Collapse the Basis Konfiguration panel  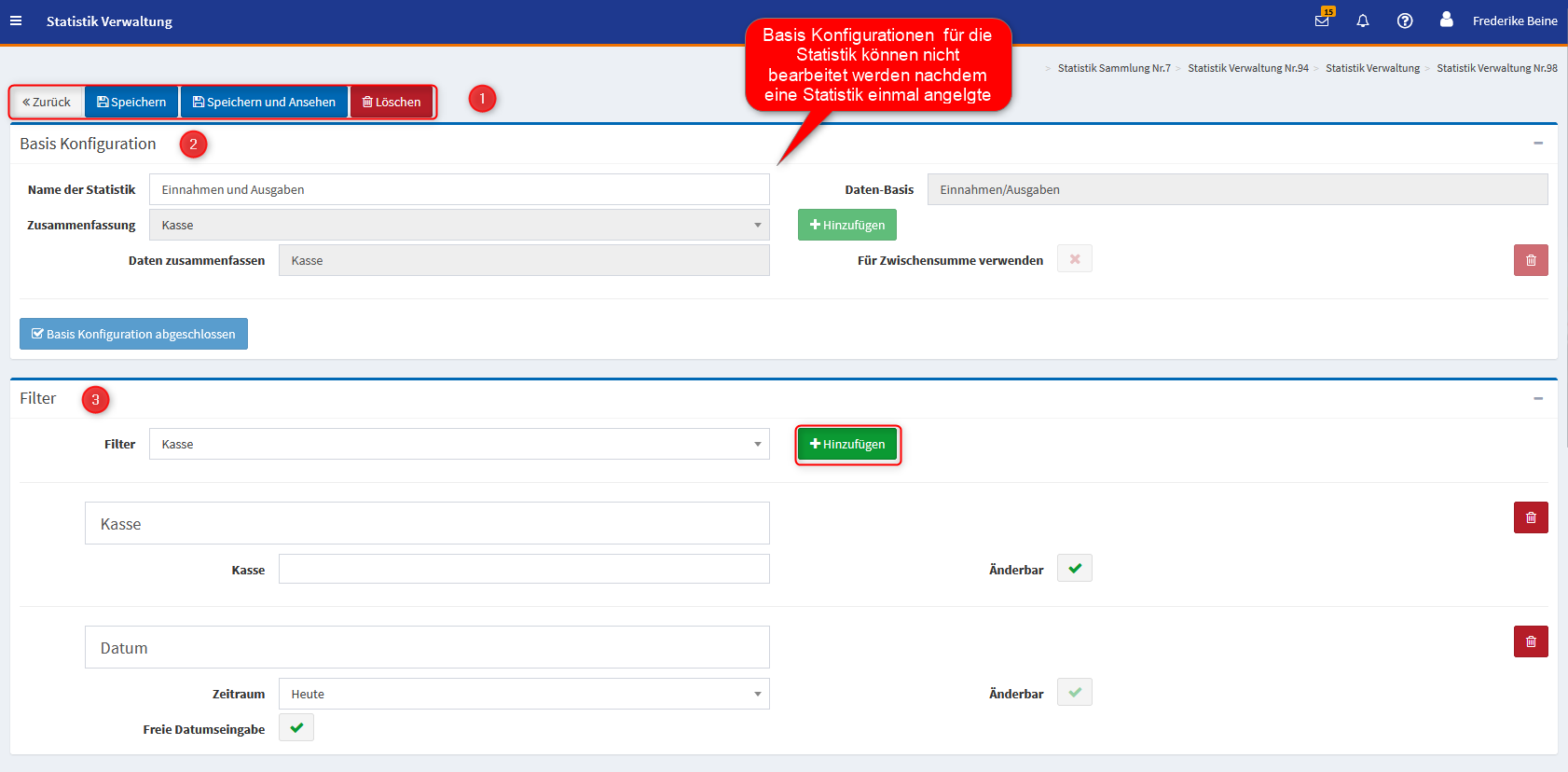pyautogui.click(x=1538, y=144)
